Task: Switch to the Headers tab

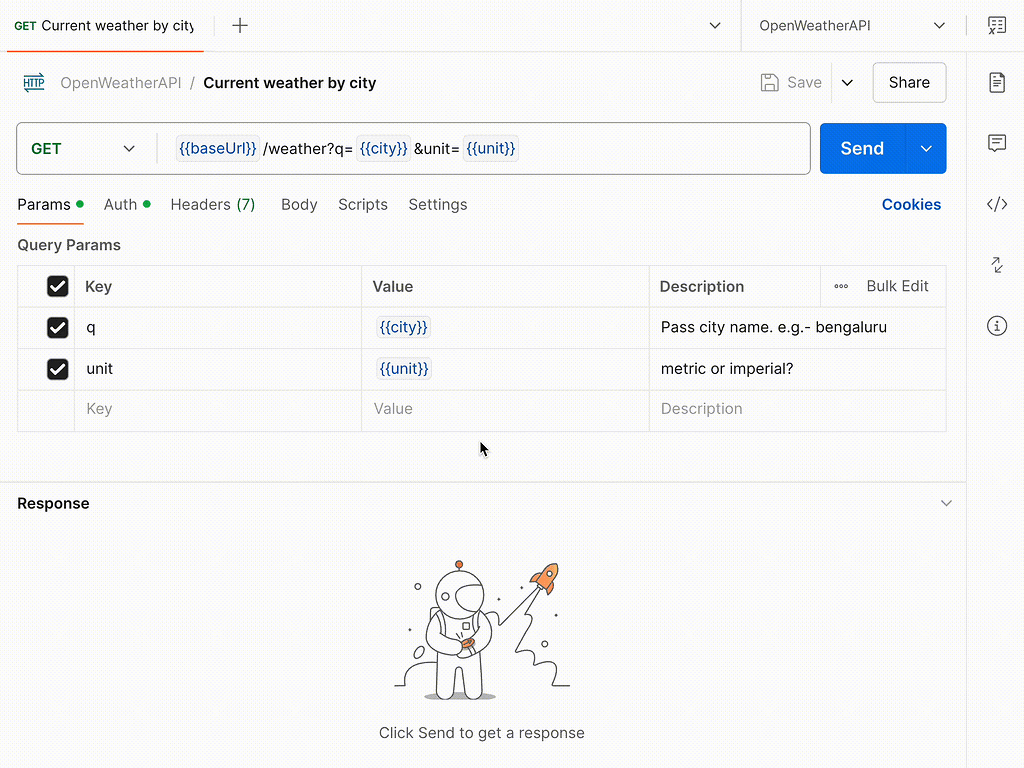Action: click(x=212, y=204)
